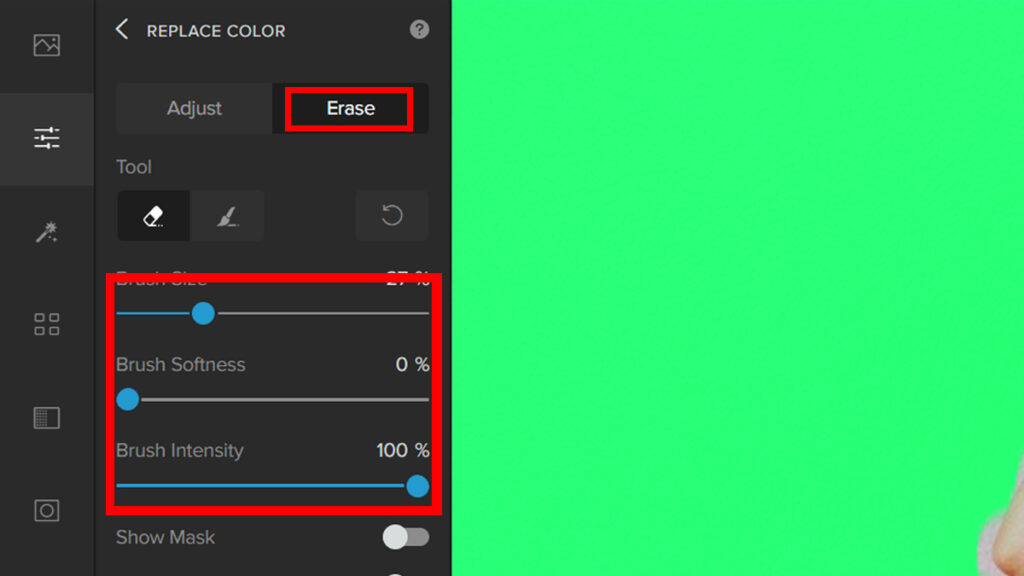1024x576 pixels.
Task: Click the Brush Intensity slider handle
Action: pos(417,486)
